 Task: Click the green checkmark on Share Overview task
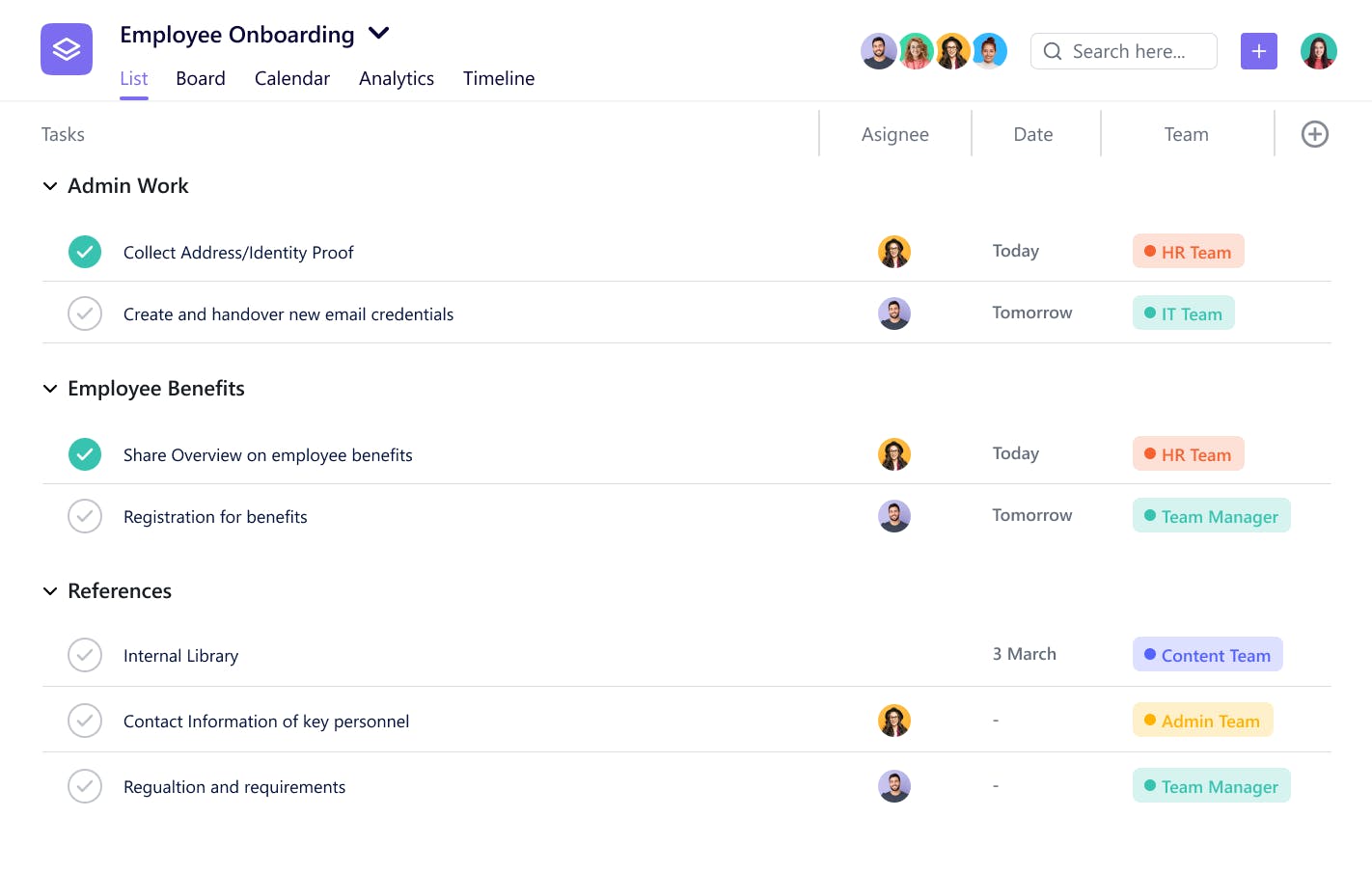tap(85, 454)
